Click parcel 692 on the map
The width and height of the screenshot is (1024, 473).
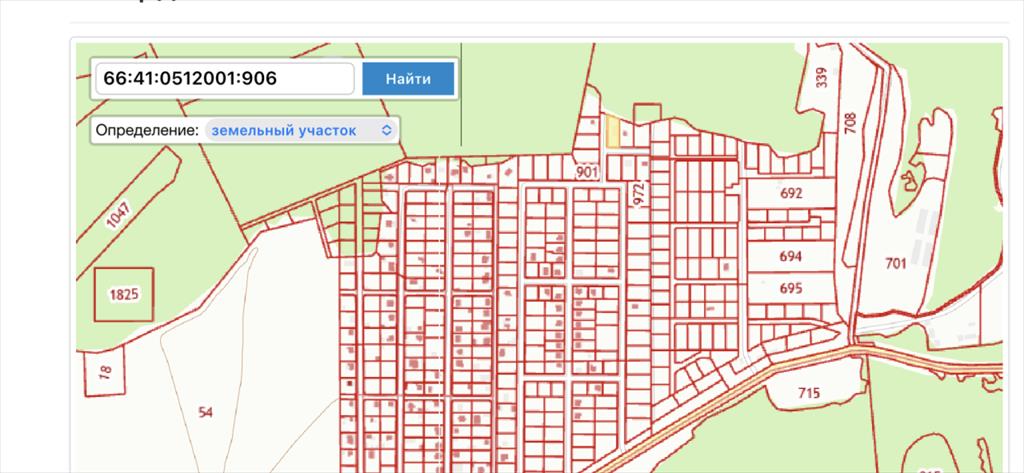tap(791, 194)
